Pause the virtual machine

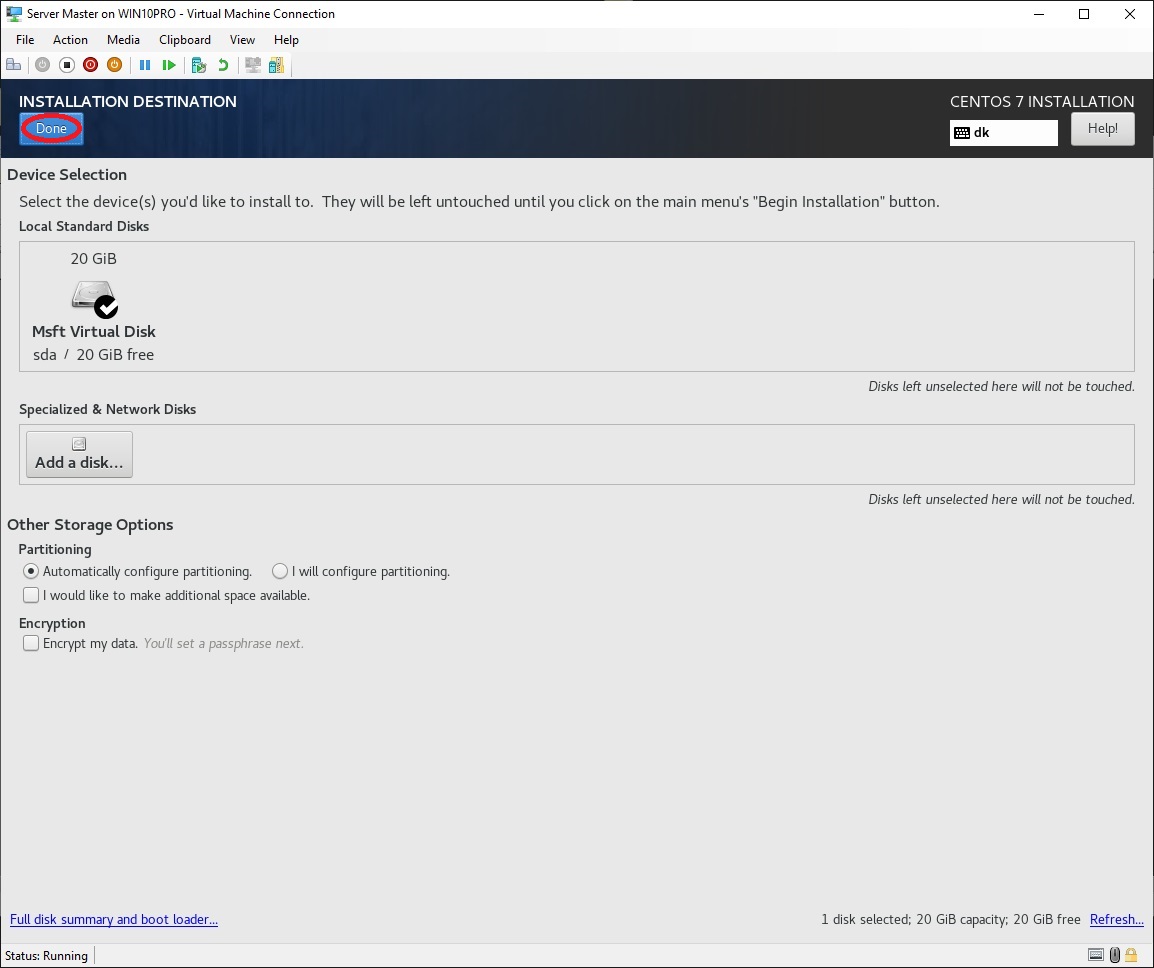(145, 65)
